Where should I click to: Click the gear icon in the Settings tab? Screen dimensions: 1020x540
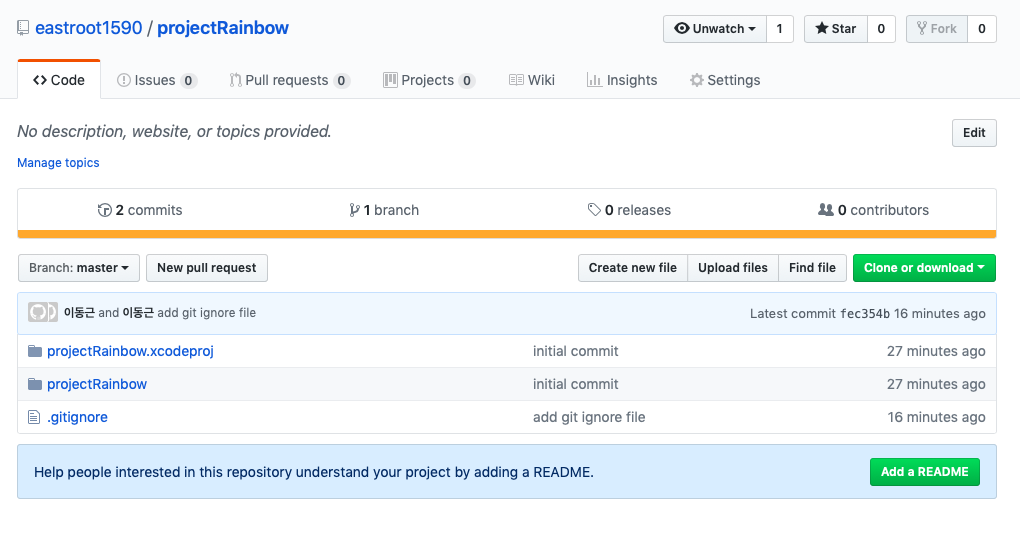click(x=697, y=80)
